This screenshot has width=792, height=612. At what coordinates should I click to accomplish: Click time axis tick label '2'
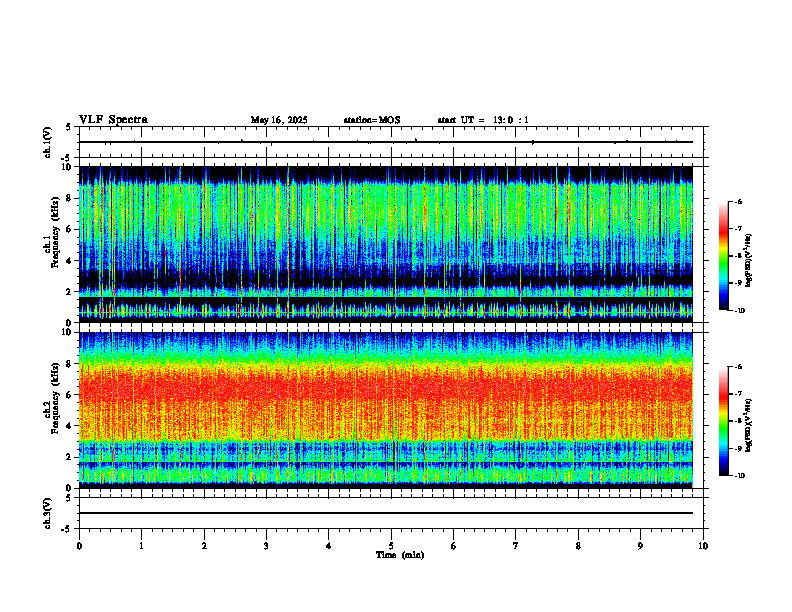coord(204,546)
